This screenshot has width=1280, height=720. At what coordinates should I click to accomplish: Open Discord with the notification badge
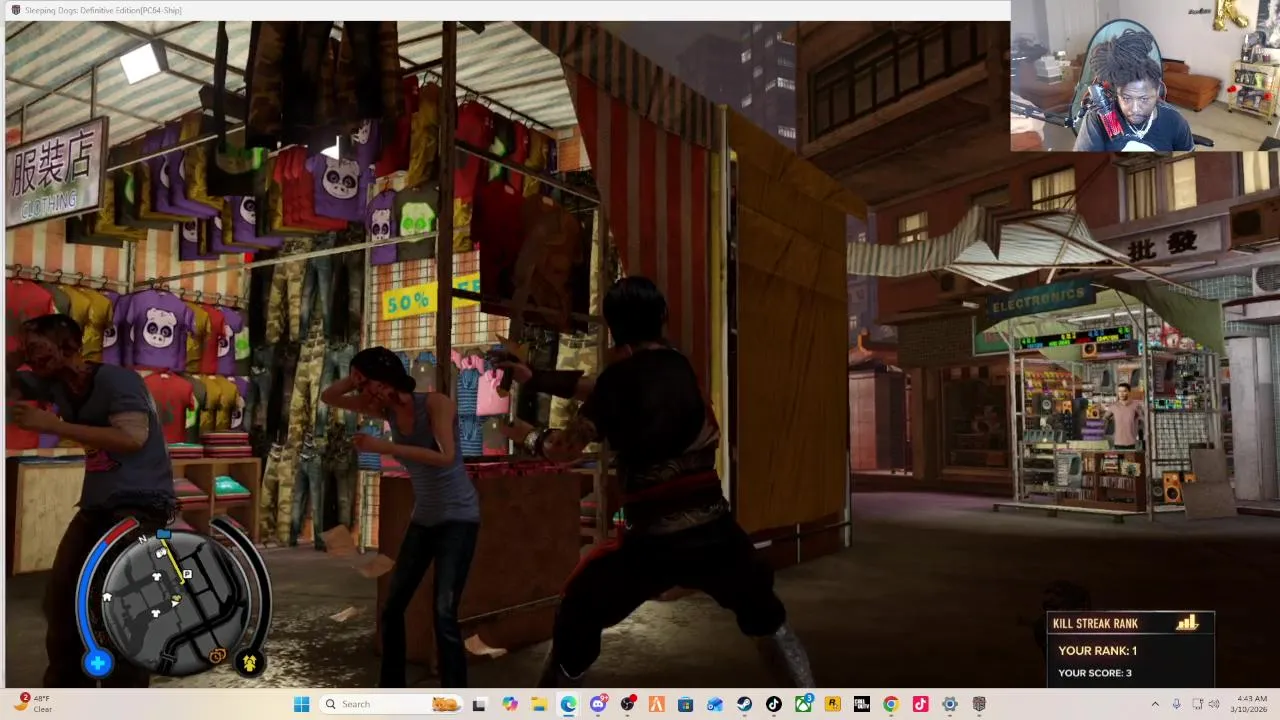(598, 704)
